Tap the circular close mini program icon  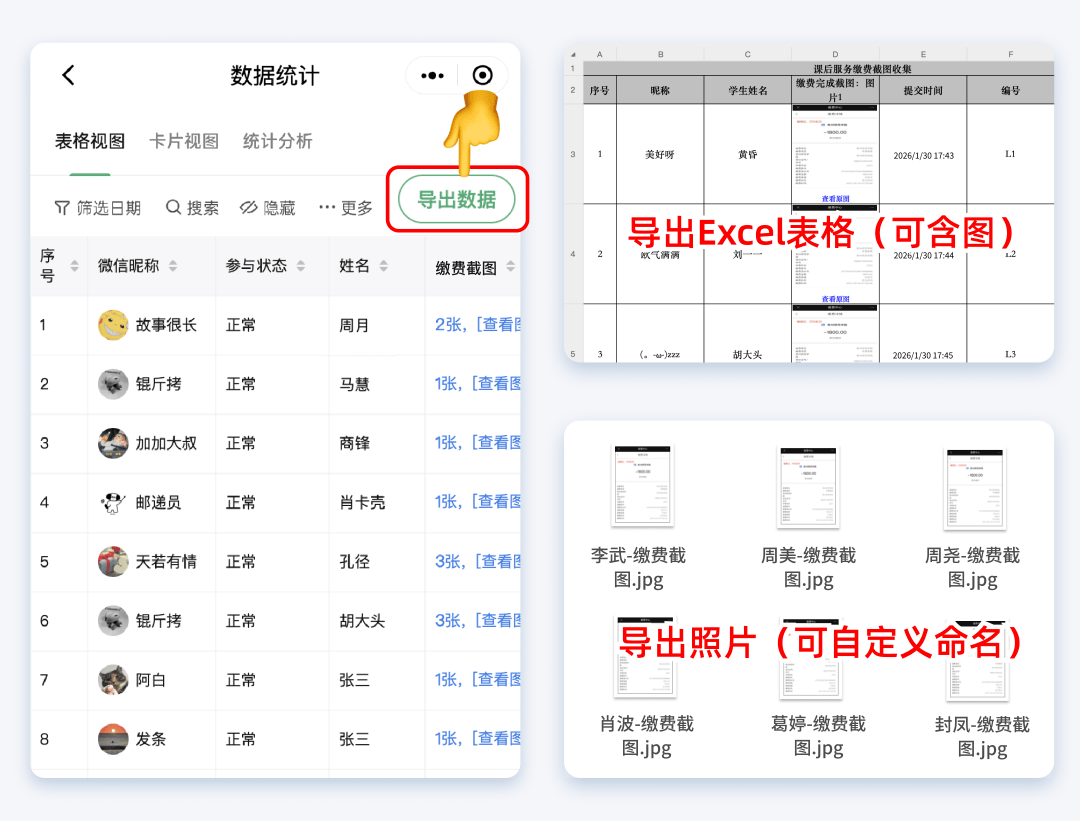click(x=482, y=76)
